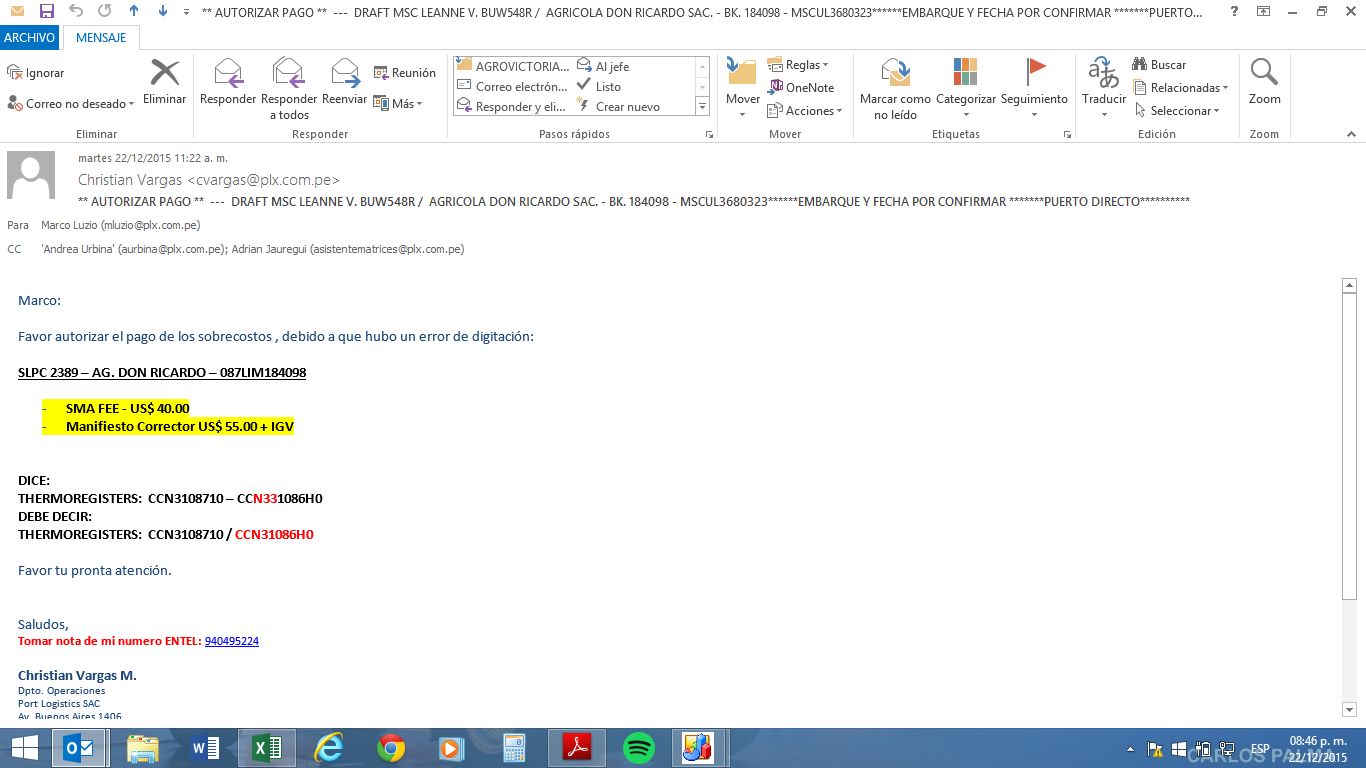Image resolution: width=1366 pixels, height=768 pixels.
Task: Expand the Pasos rápidos gallery
Action: pyautogui.click(x=702, y=106)
